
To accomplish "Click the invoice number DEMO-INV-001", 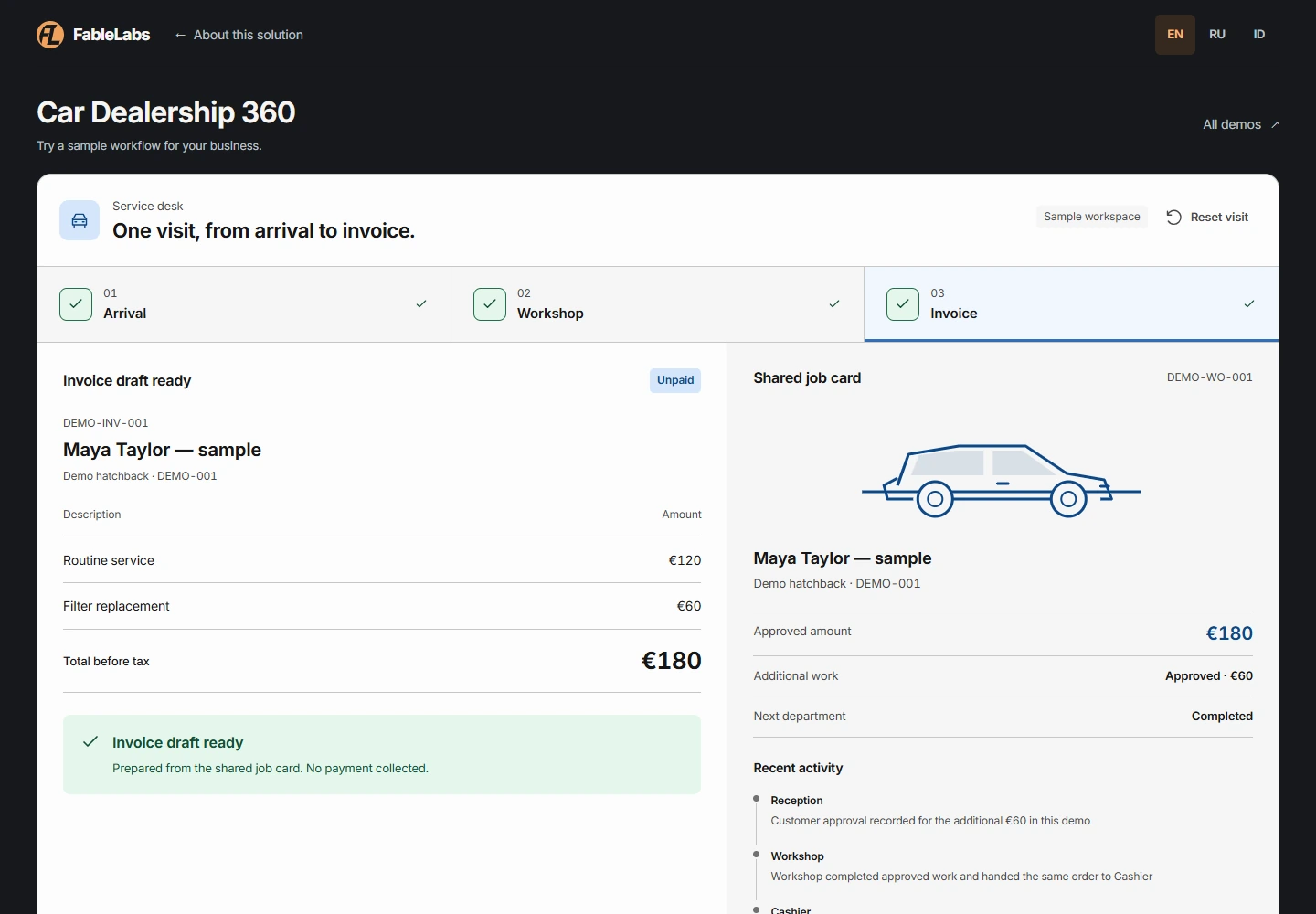I will click(x=106, y=423).
